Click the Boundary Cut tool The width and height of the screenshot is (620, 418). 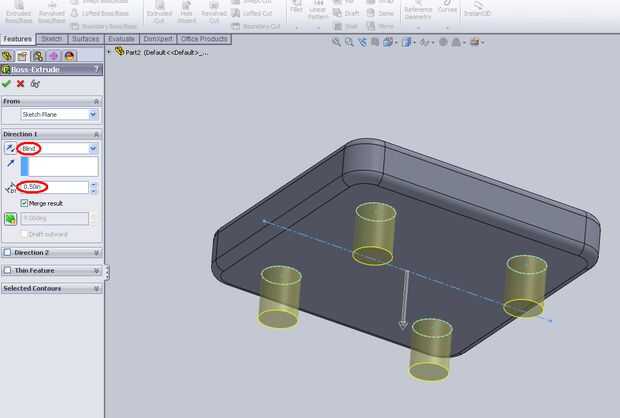[255, 26]
